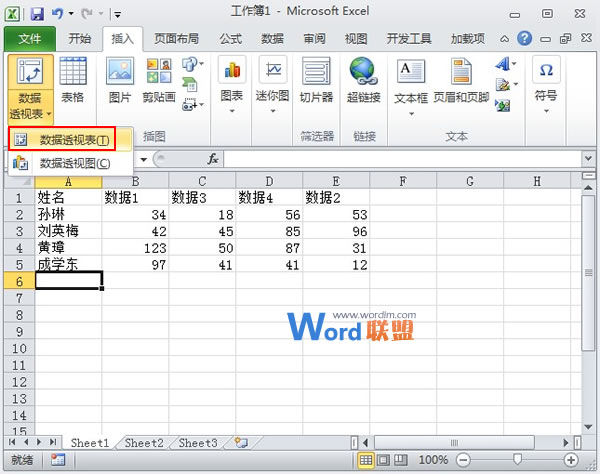Viewport: 600px width, 474px height.
Task: Click the WordArt icon
Action: click(x=502, y=64)
